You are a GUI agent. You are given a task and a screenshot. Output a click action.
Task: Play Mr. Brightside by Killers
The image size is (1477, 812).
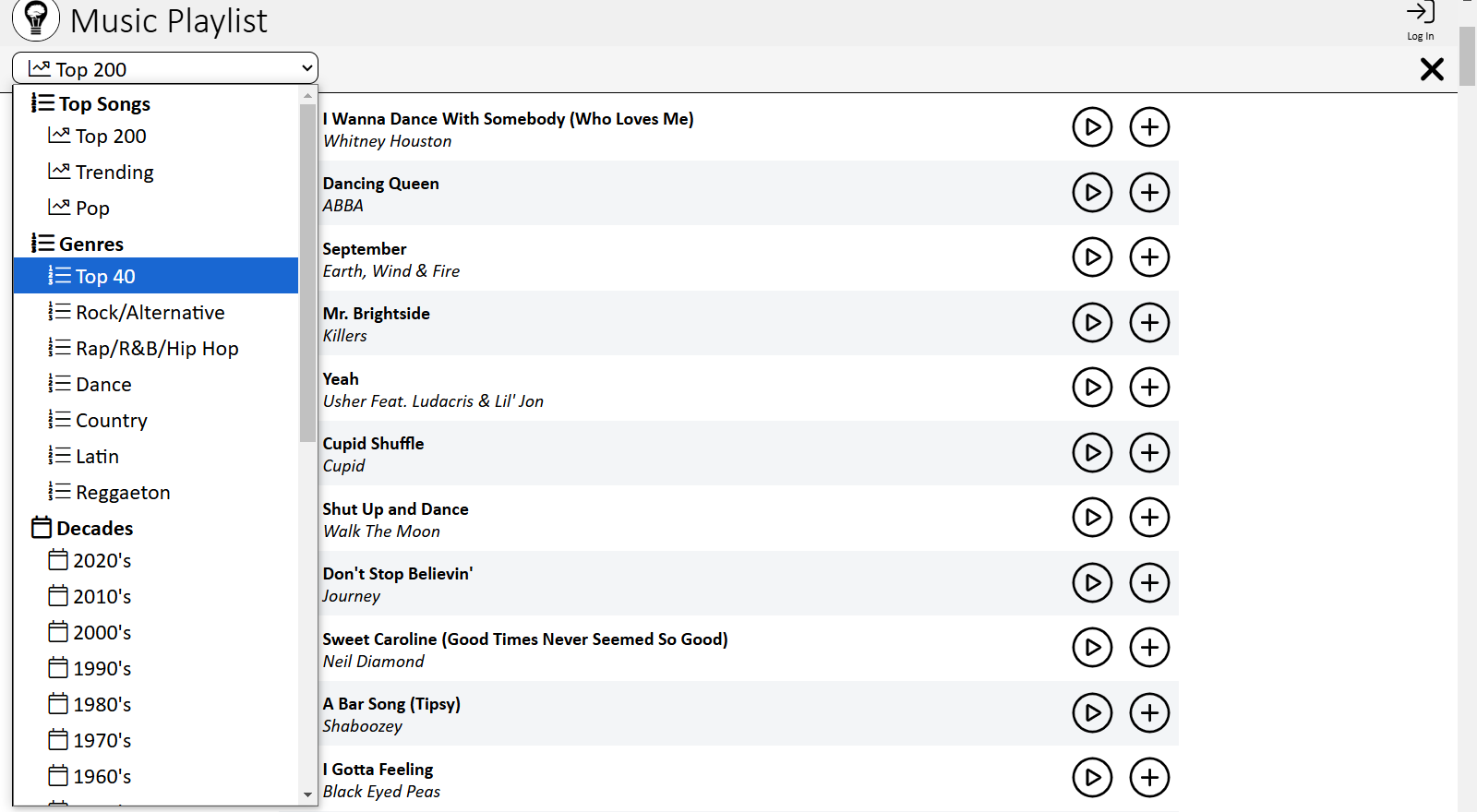pos(1092,322)
